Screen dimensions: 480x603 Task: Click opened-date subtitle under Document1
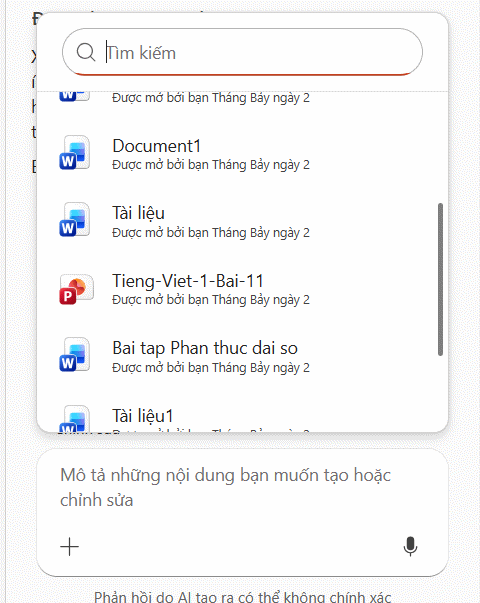click(211, 165)
